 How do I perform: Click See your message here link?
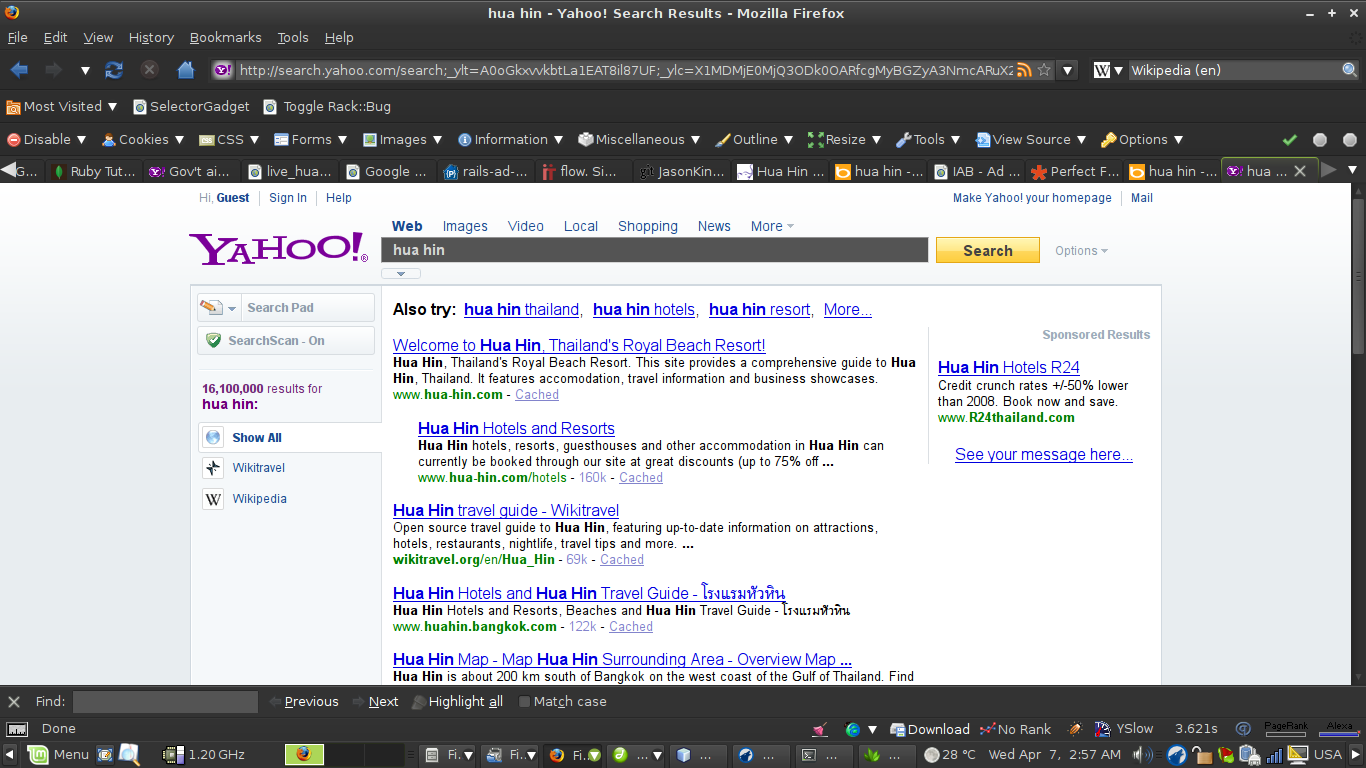1043,454
